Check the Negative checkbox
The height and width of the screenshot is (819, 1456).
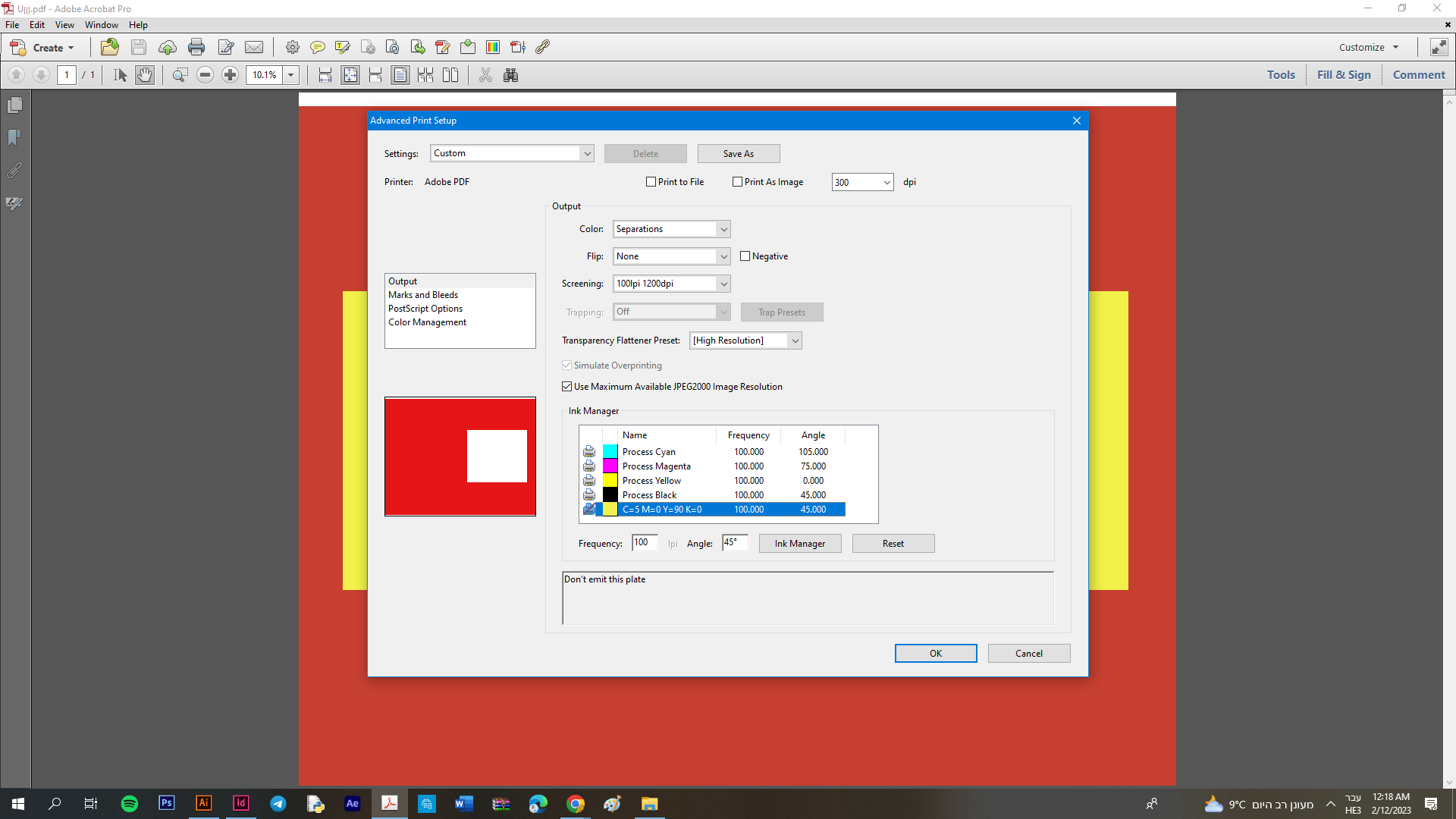pos(745,256)
